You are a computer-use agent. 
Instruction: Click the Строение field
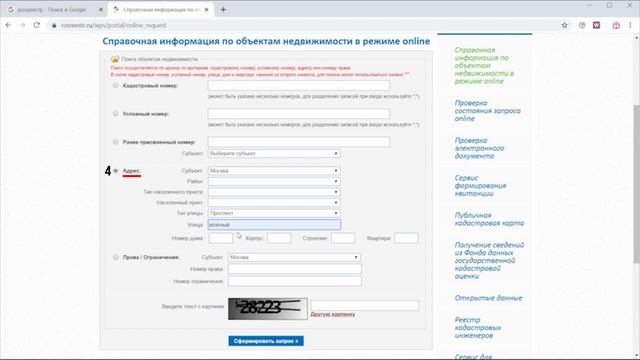343,238
